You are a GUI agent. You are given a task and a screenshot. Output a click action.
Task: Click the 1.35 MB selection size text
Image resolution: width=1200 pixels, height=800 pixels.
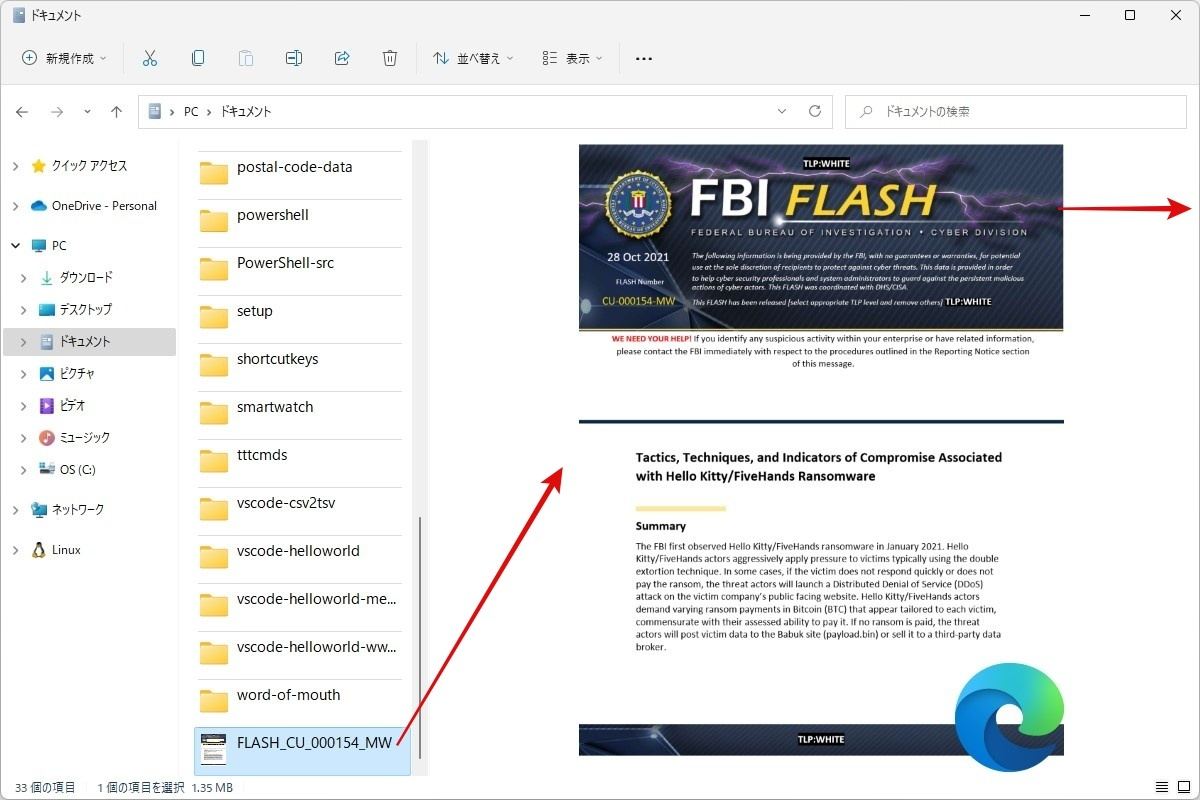point(210,787)
